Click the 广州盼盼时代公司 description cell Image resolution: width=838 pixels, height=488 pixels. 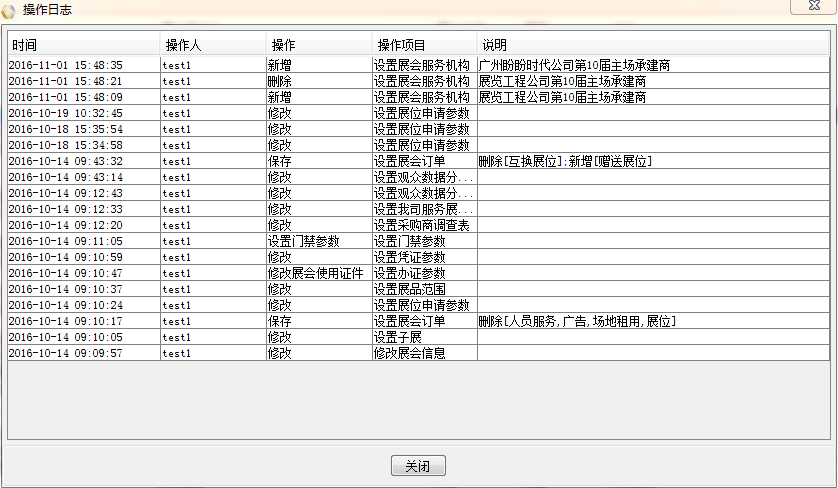coord(574,65)
